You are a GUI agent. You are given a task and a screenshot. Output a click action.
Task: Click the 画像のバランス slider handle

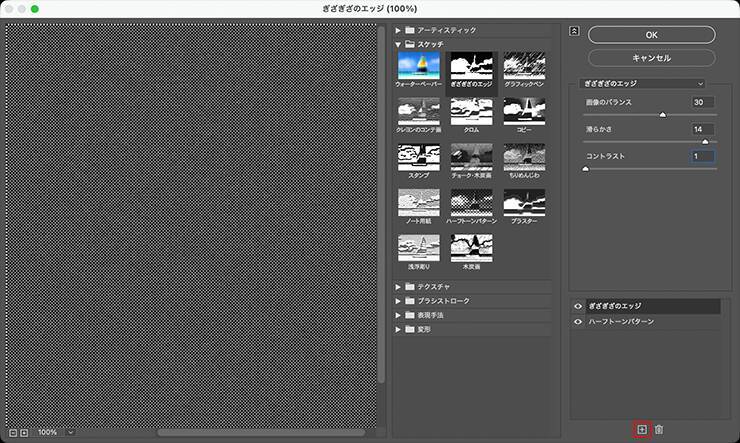[663, 115]
